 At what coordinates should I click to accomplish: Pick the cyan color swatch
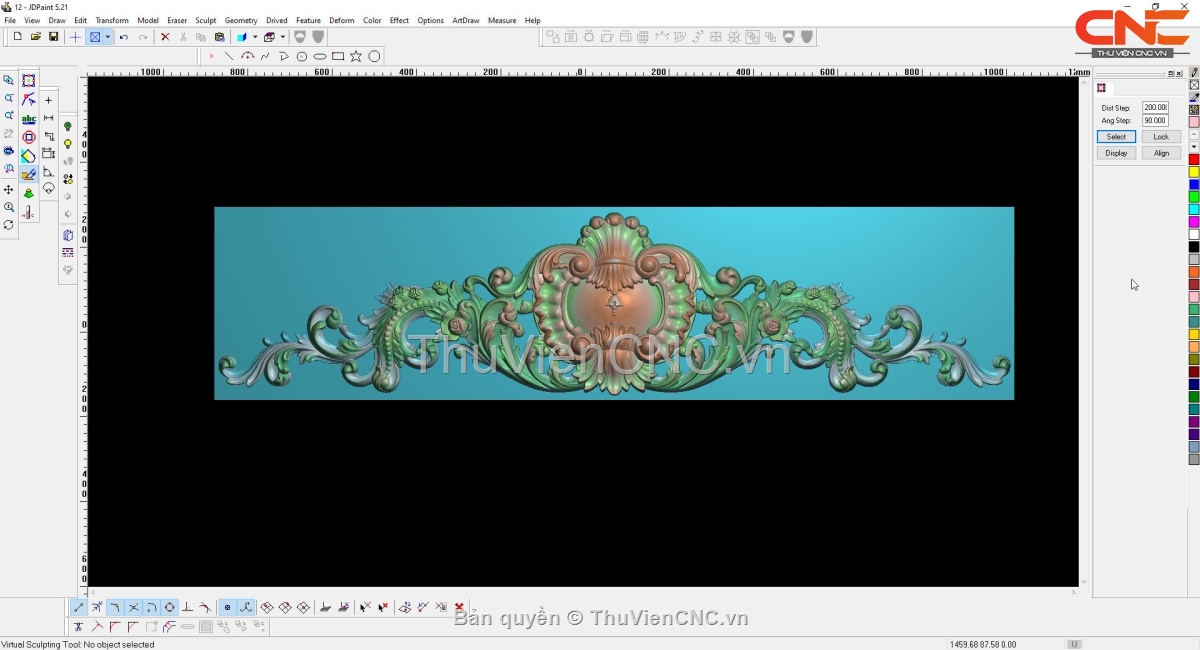point(1194,210)
